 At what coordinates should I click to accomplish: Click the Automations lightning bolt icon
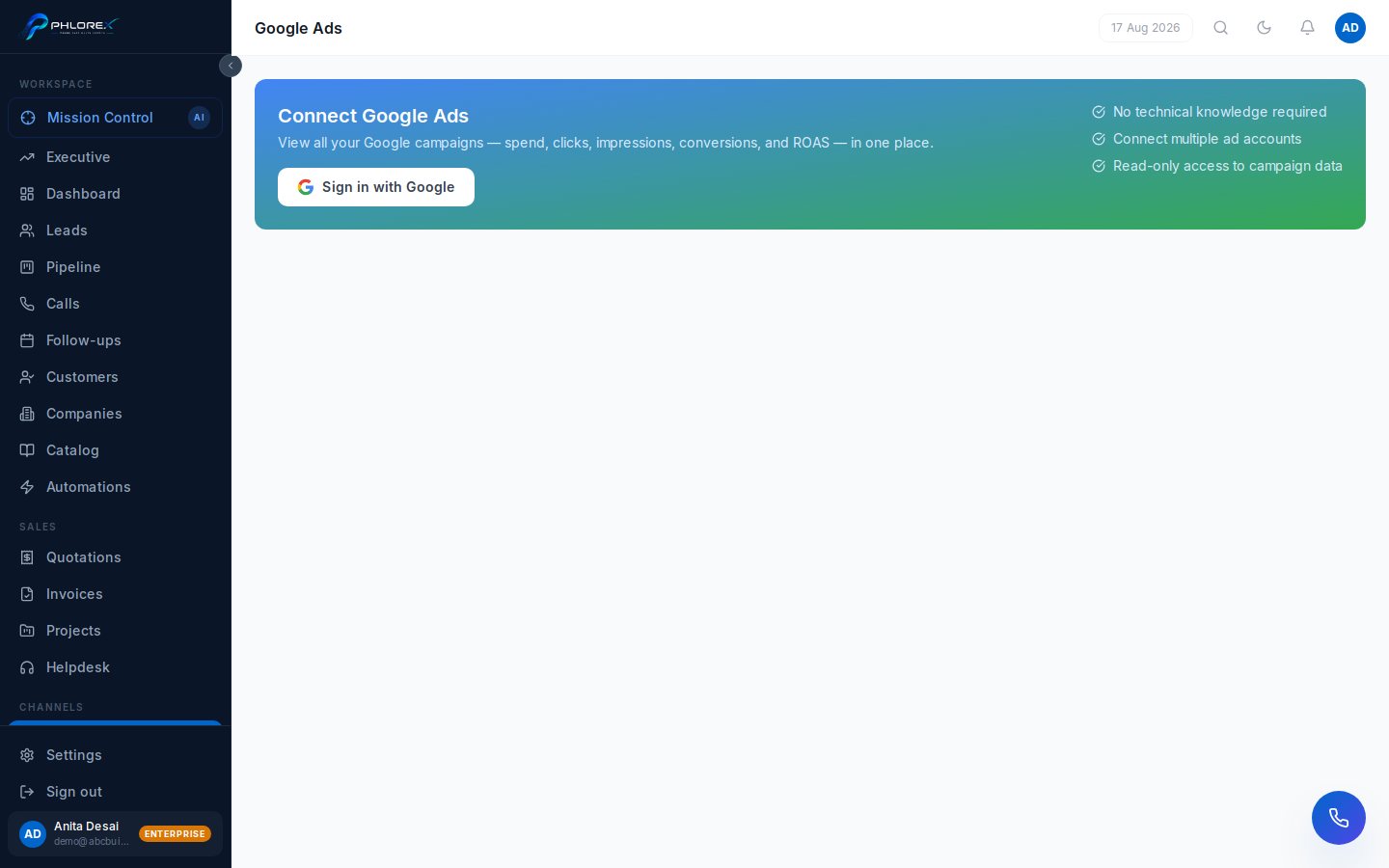coord(27,487)
